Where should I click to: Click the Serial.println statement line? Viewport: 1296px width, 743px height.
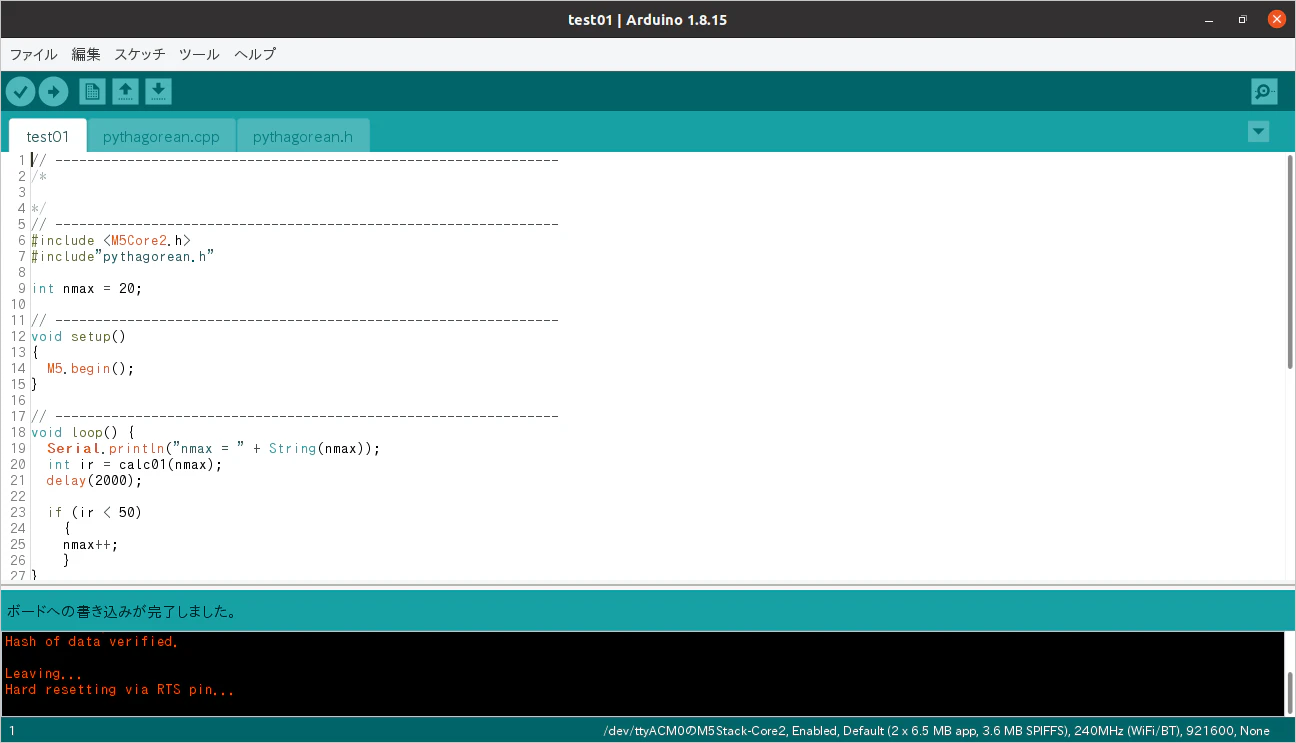click(214, 448)
